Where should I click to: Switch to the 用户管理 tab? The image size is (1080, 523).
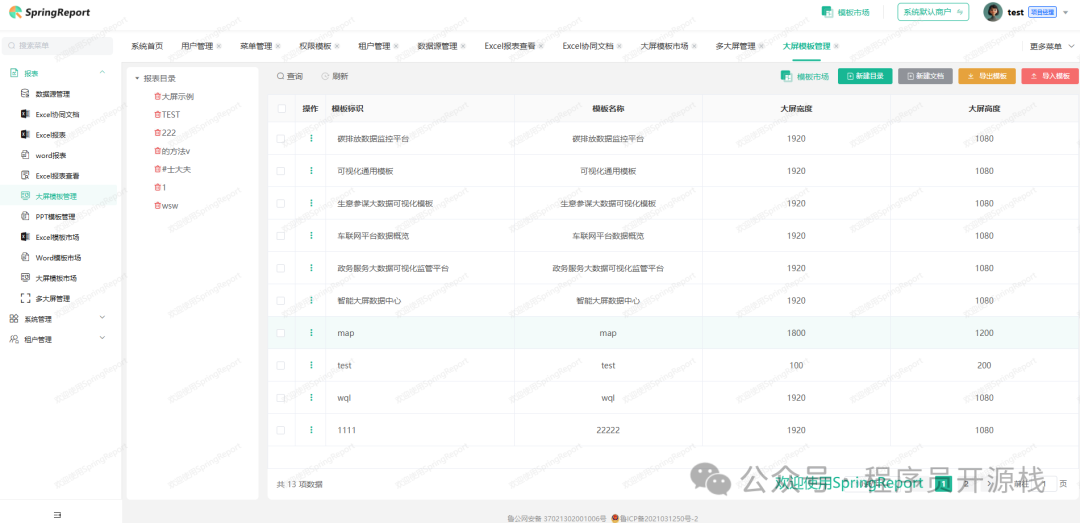tap(197, 46)
